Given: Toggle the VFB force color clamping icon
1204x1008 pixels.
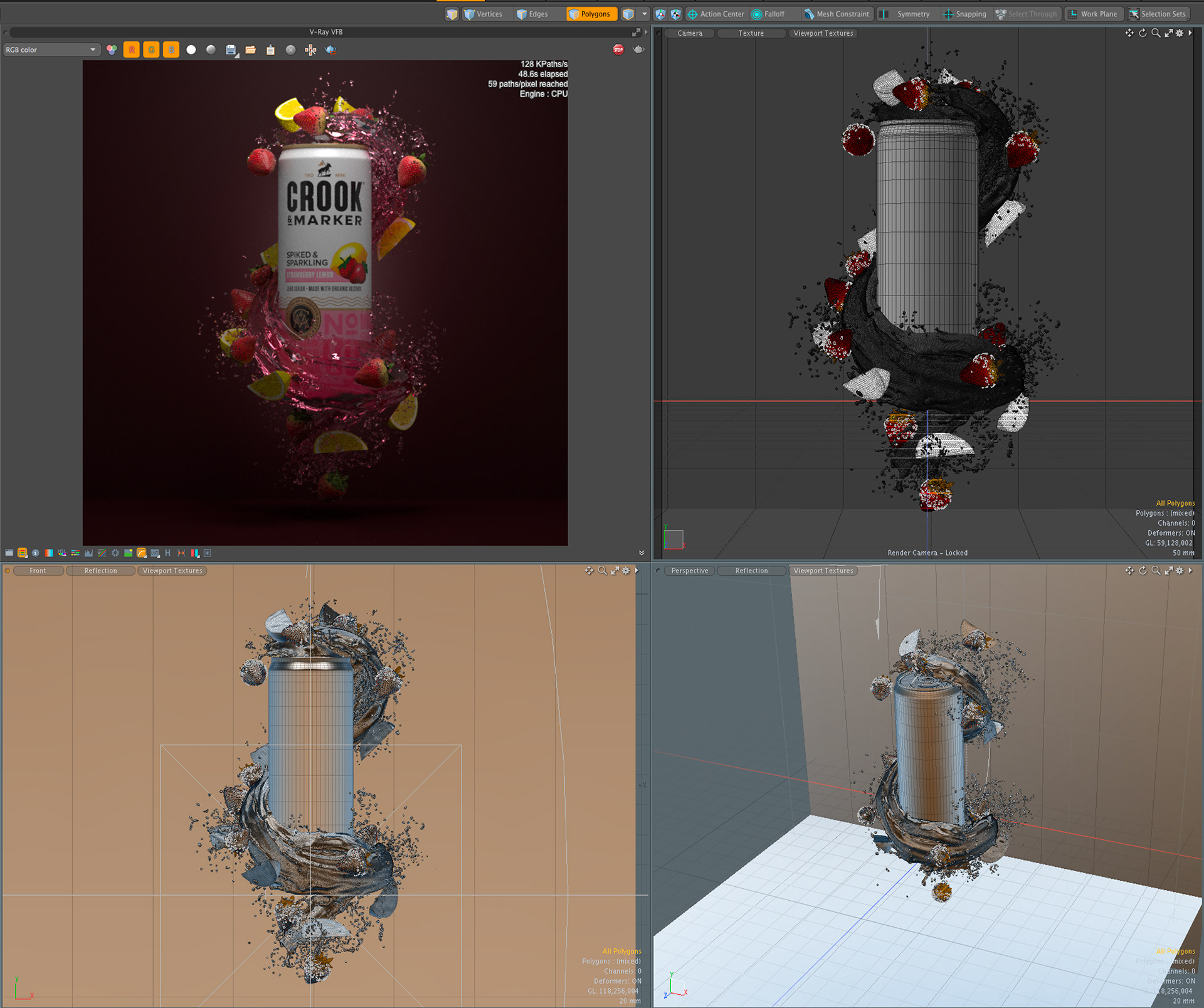Looking at the screenshot, I should pyautogui.click(x=23, y=553).
